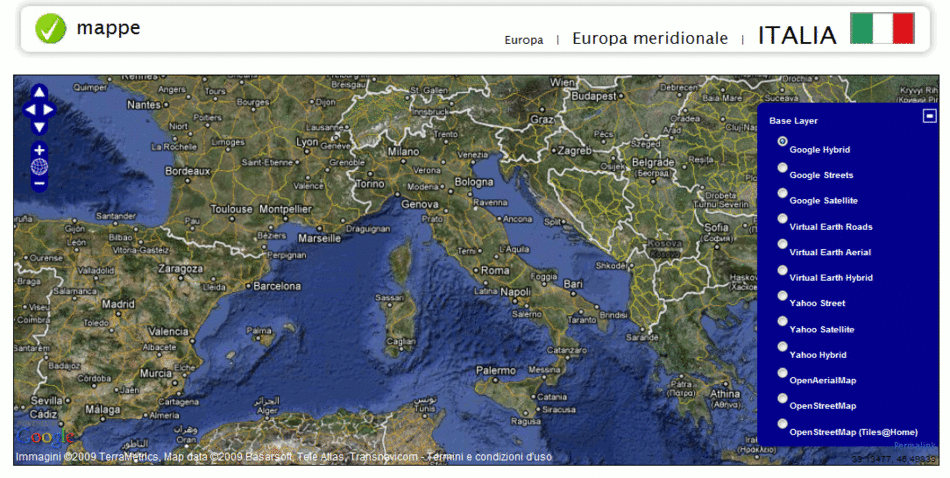The height and width of the screenshot is (478, 950).
Task: Click the Madrid label on map
Action: (x=118, y=304)
